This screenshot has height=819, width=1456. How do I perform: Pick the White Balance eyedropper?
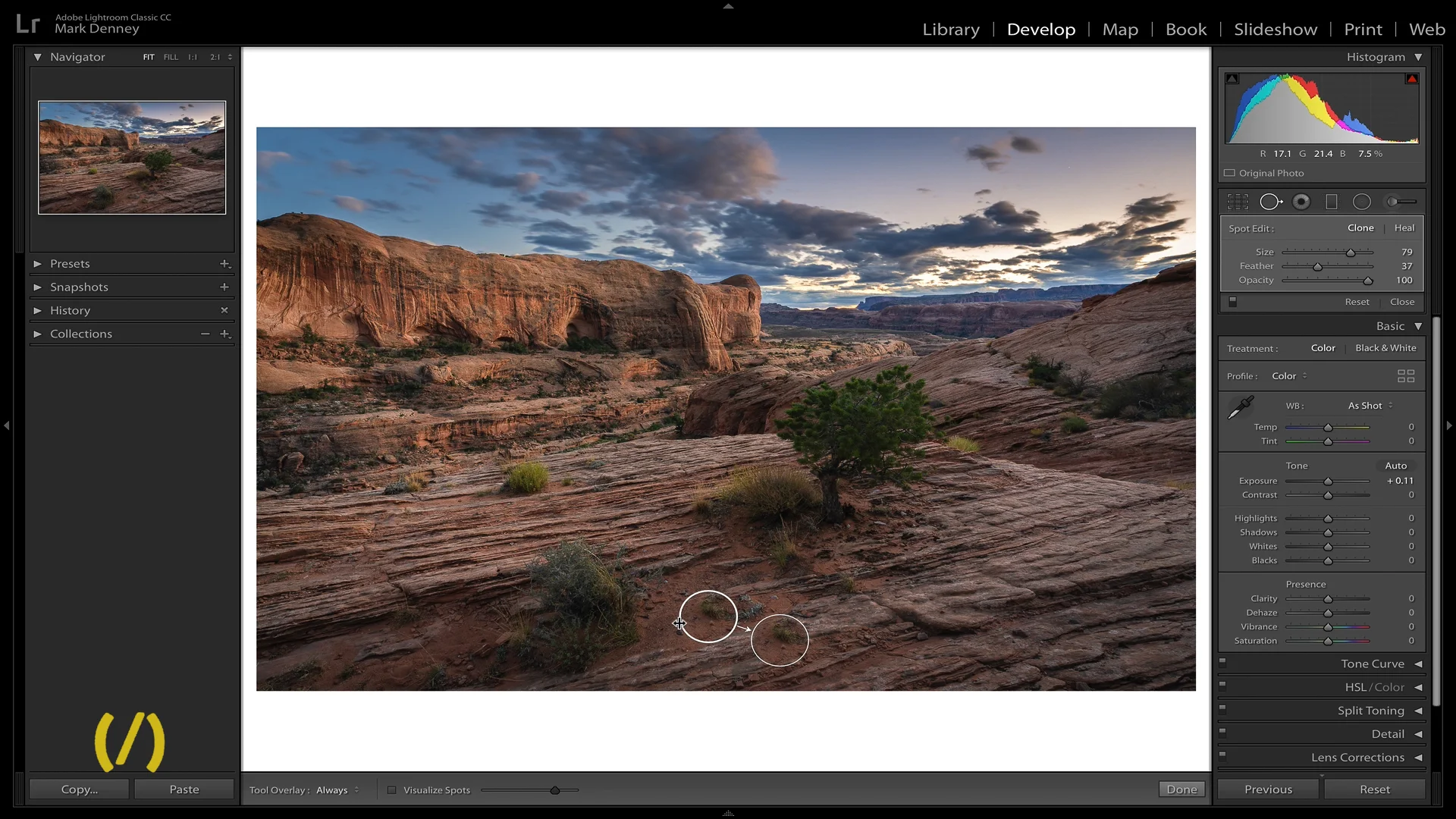tap(1241, 408)
